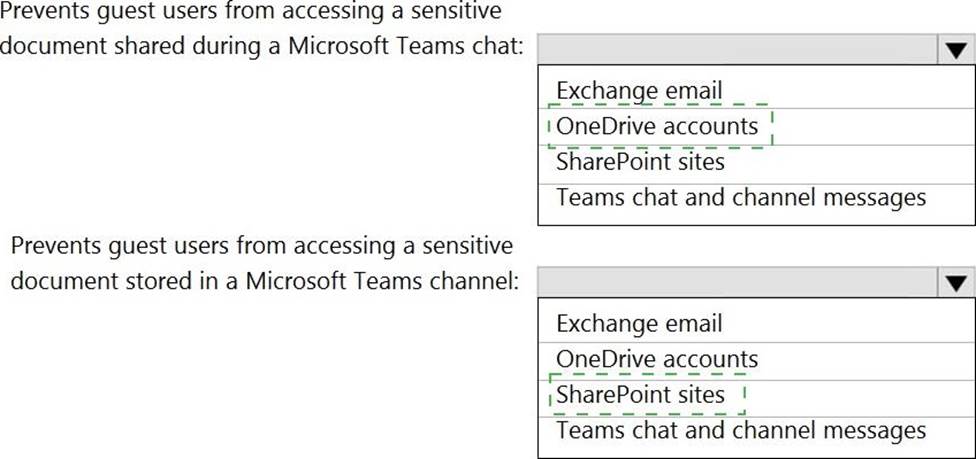This screenshot has width=976, height=459.
Task: Select 'Teams chat and channel messages' for the channel question
Action: (741, 430)
